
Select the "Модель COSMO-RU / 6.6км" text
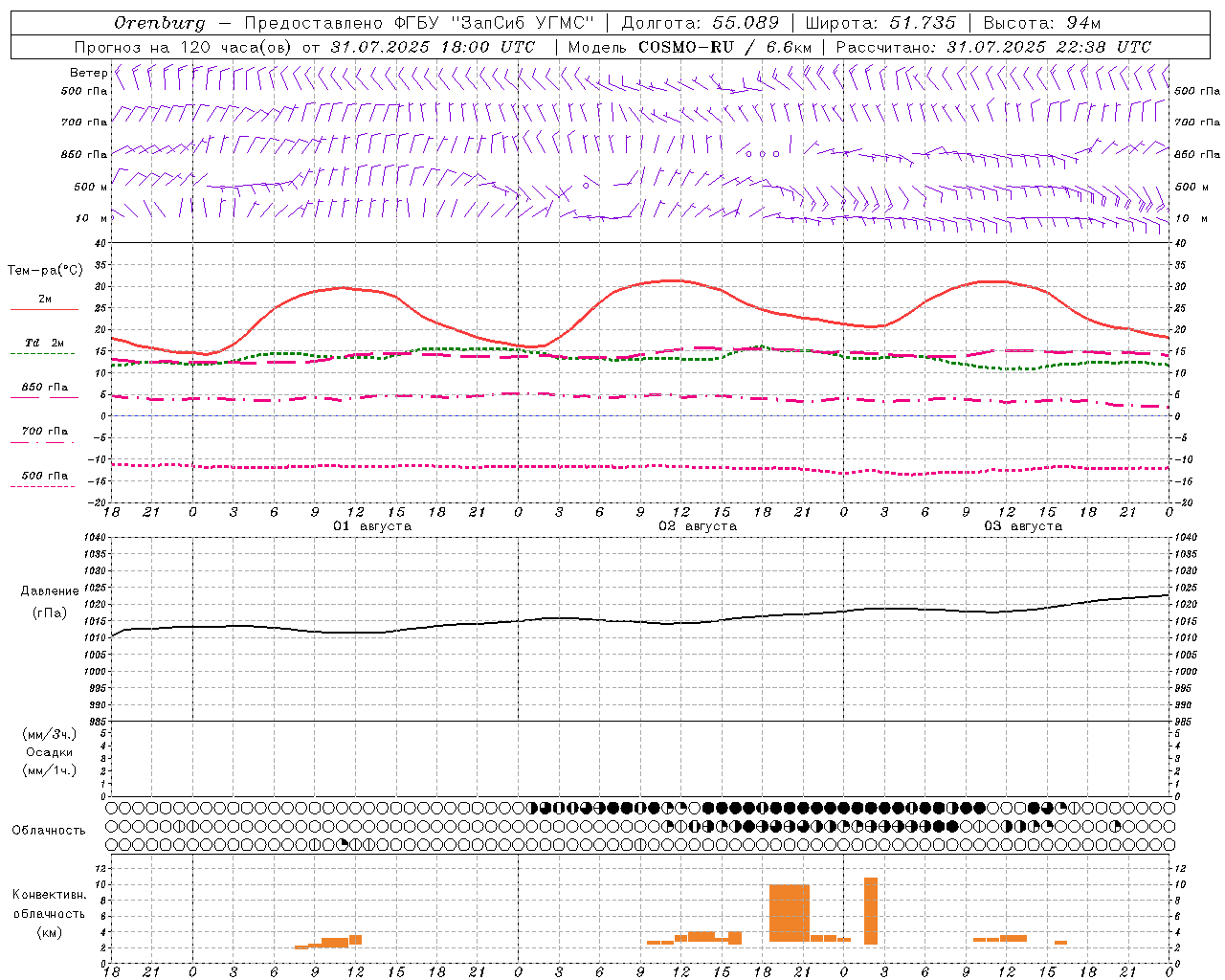(x=689, y=47)
